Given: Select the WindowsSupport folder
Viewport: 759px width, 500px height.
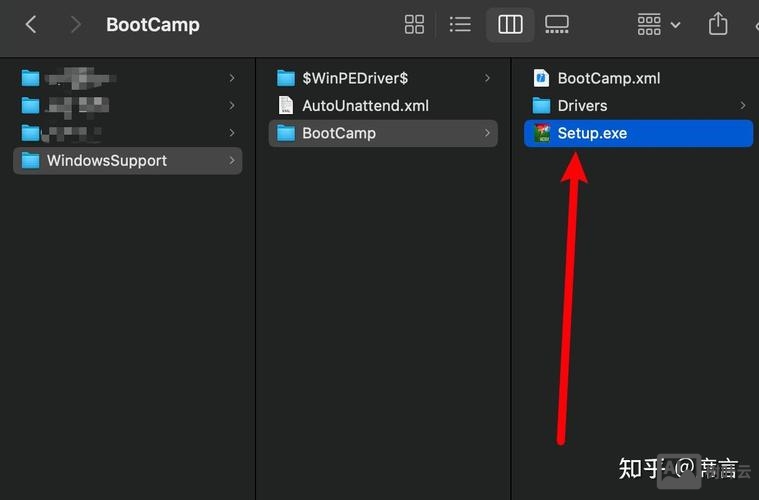Looking at the screenshot, I should click(106, 160).
